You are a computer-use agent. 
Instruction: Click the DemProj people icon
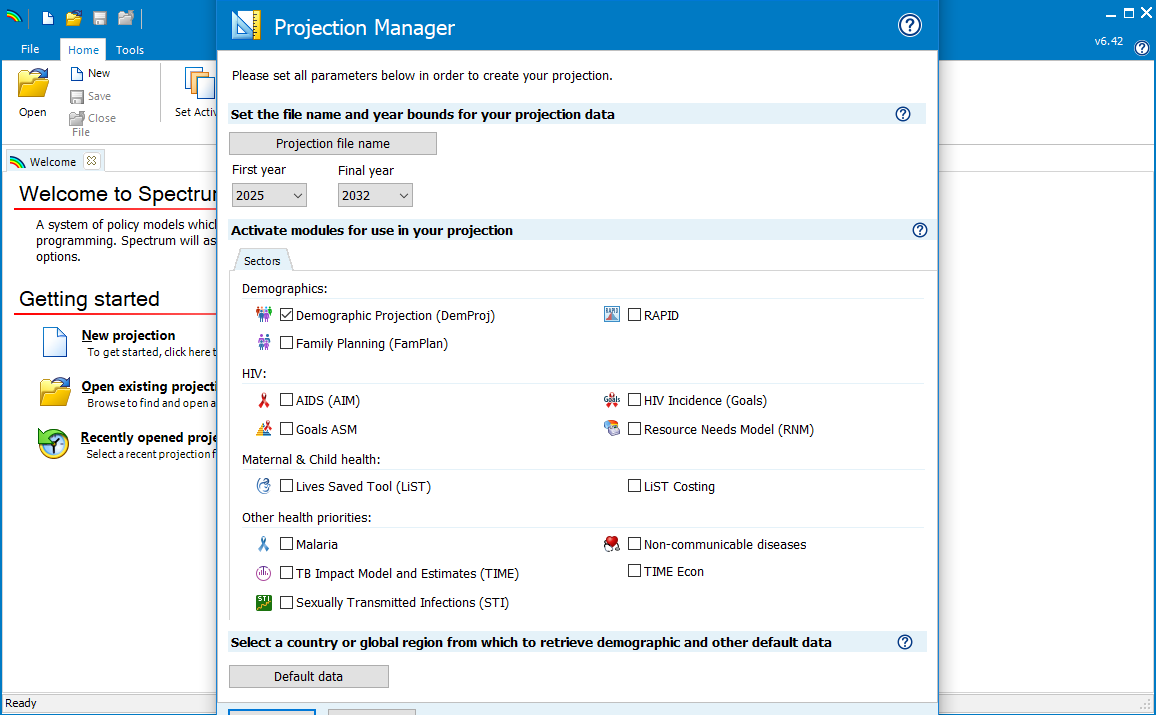click(x=263, y=315)
